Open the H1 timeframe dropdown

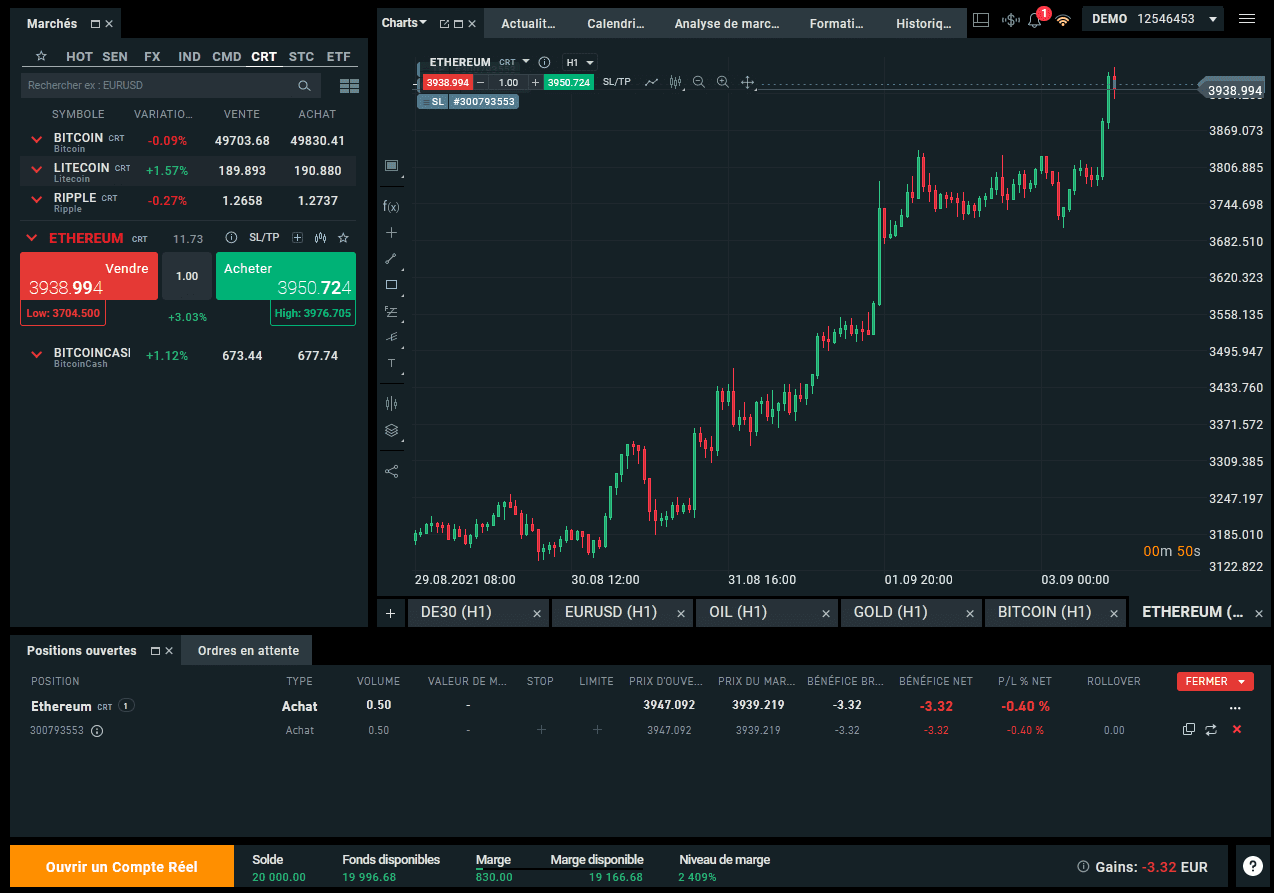coord(579,62)
